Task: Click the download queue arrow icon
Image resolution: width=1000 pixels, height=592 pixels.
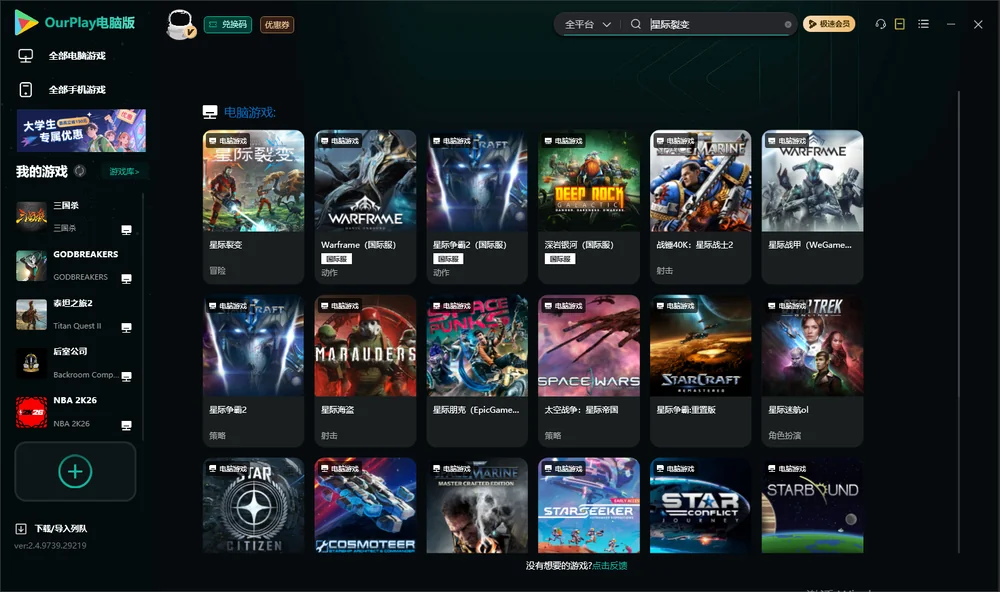Action: [x=21, y=529]
